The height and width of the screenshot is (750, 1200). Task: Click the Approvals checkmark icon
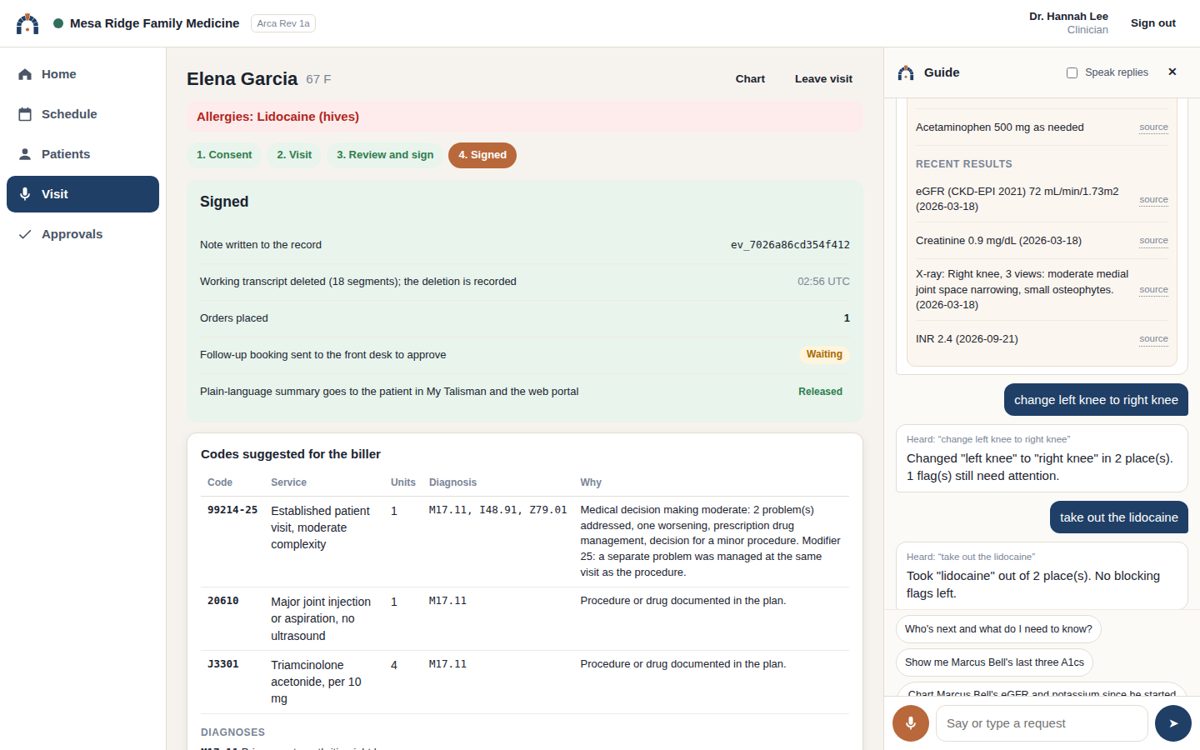click(25, 234)
